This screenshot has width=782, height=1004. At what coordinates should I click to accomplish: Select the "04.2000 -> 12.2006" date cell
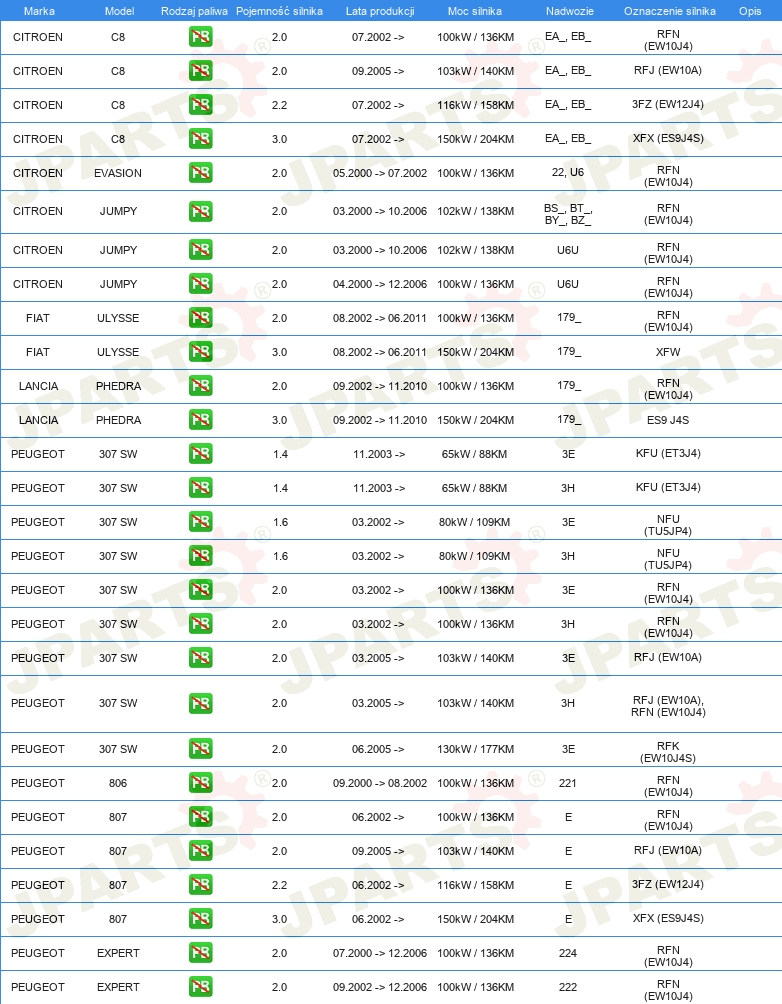380,284
